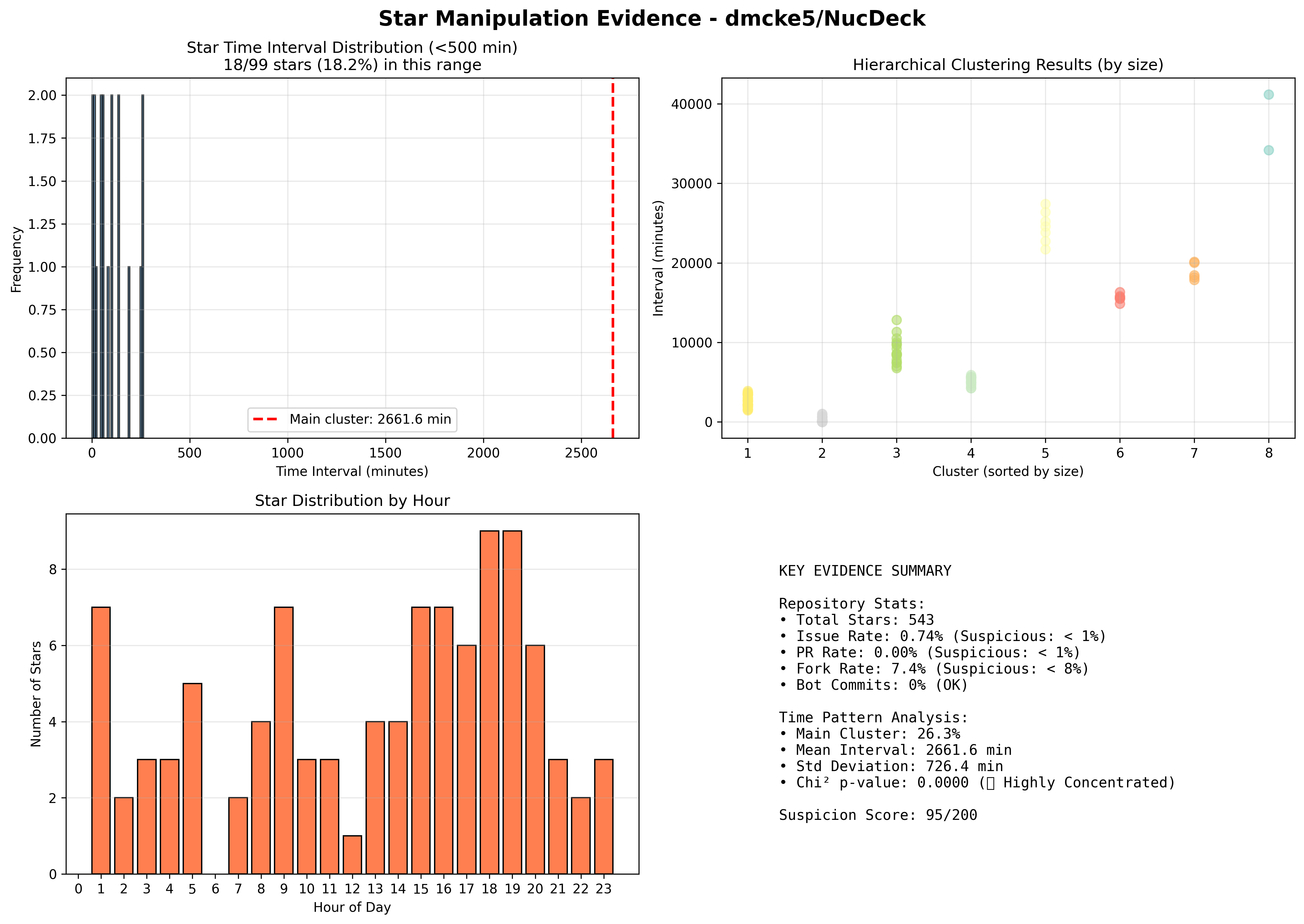The width and height of the screenshot is (1304, 924).
Task: Click the highest green point in cluster 3
Action: 896,320
